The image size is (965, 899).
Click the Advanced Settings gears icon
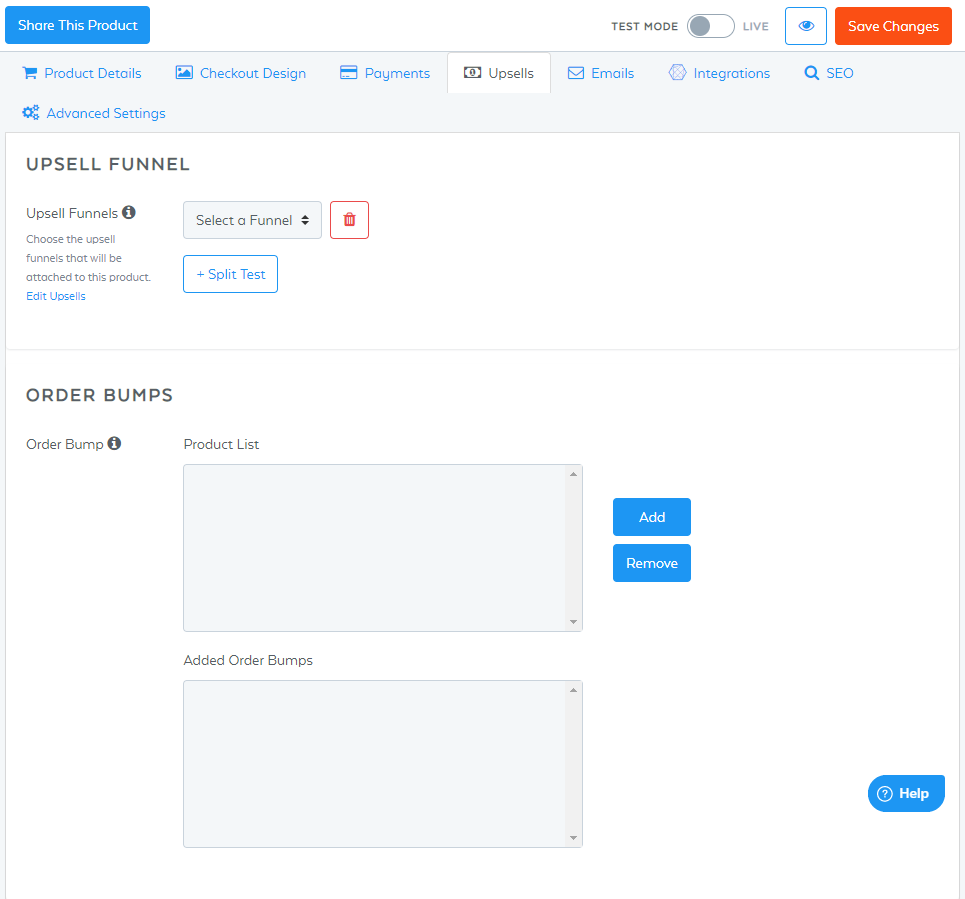click(x=31, y=113)
